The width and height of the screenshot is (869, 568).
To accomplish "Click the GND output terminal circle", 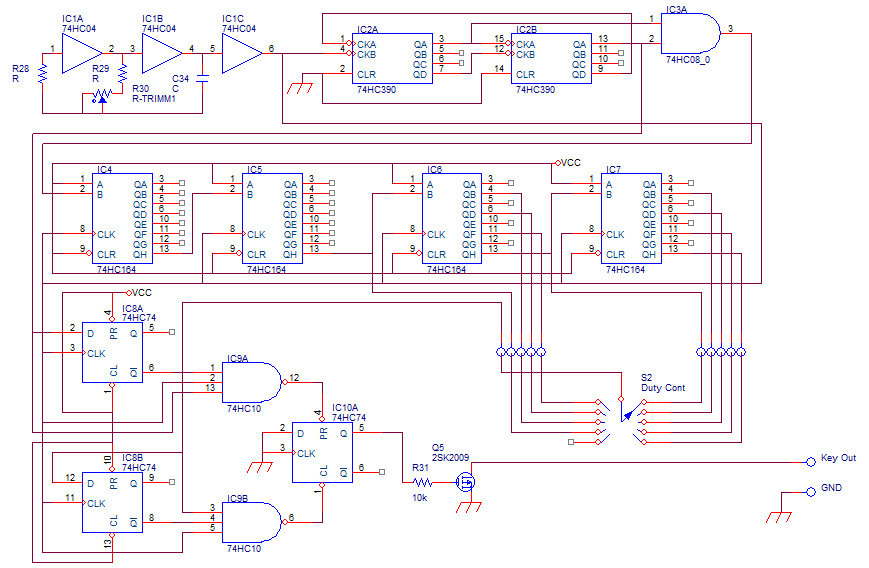I will coord(811,492).
